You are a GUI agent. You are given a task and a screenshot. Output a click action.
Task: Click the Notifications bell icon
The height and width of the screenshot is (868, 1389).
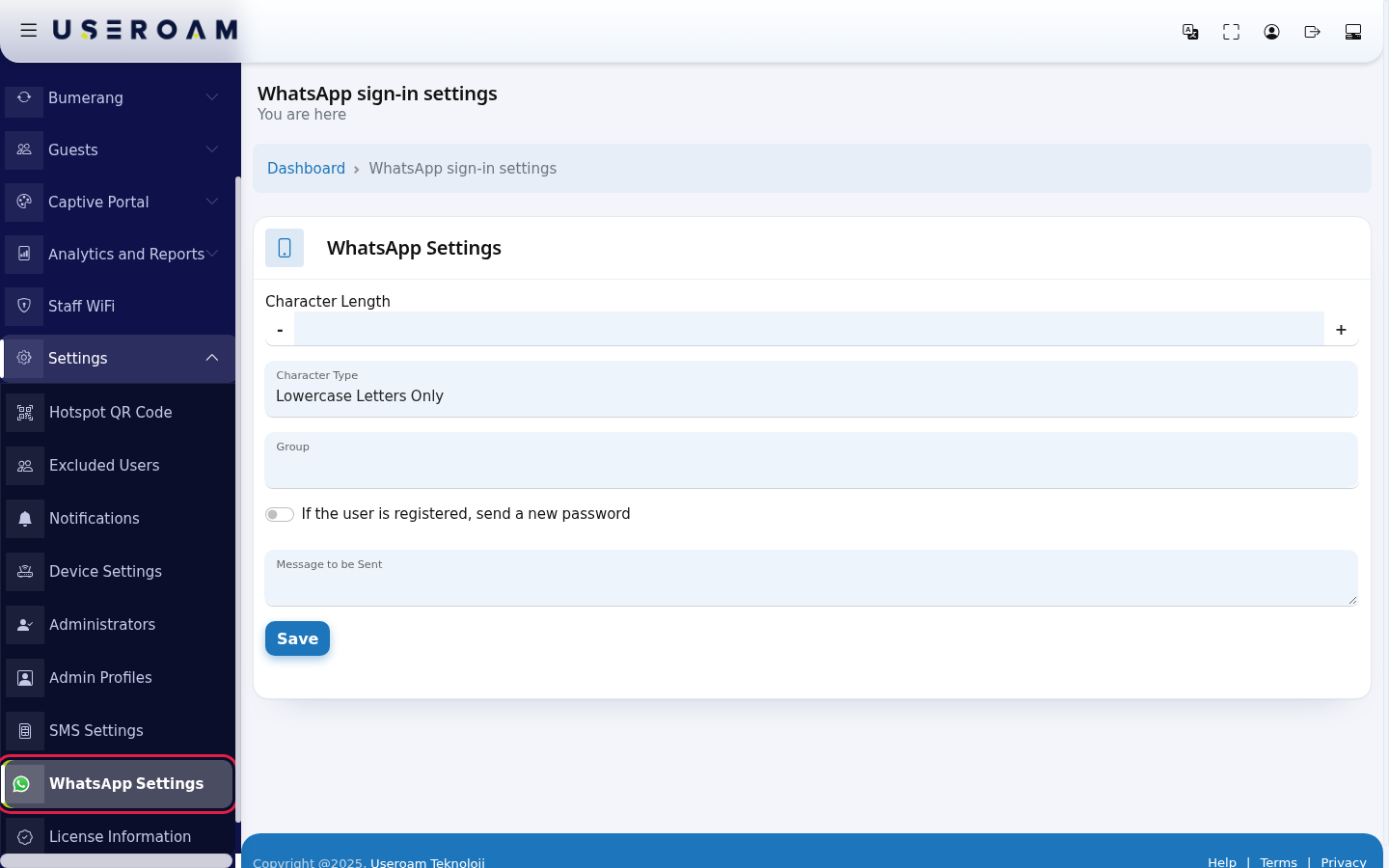coord(25,519)
